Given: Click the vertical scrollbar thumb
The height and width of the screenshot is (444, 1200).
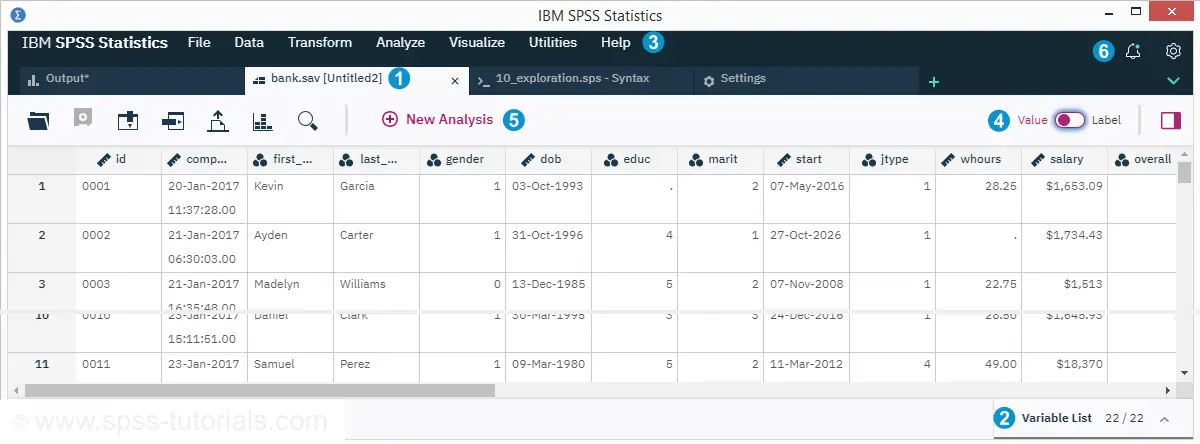Looking at the screenshot, I should click(1185, 174).
